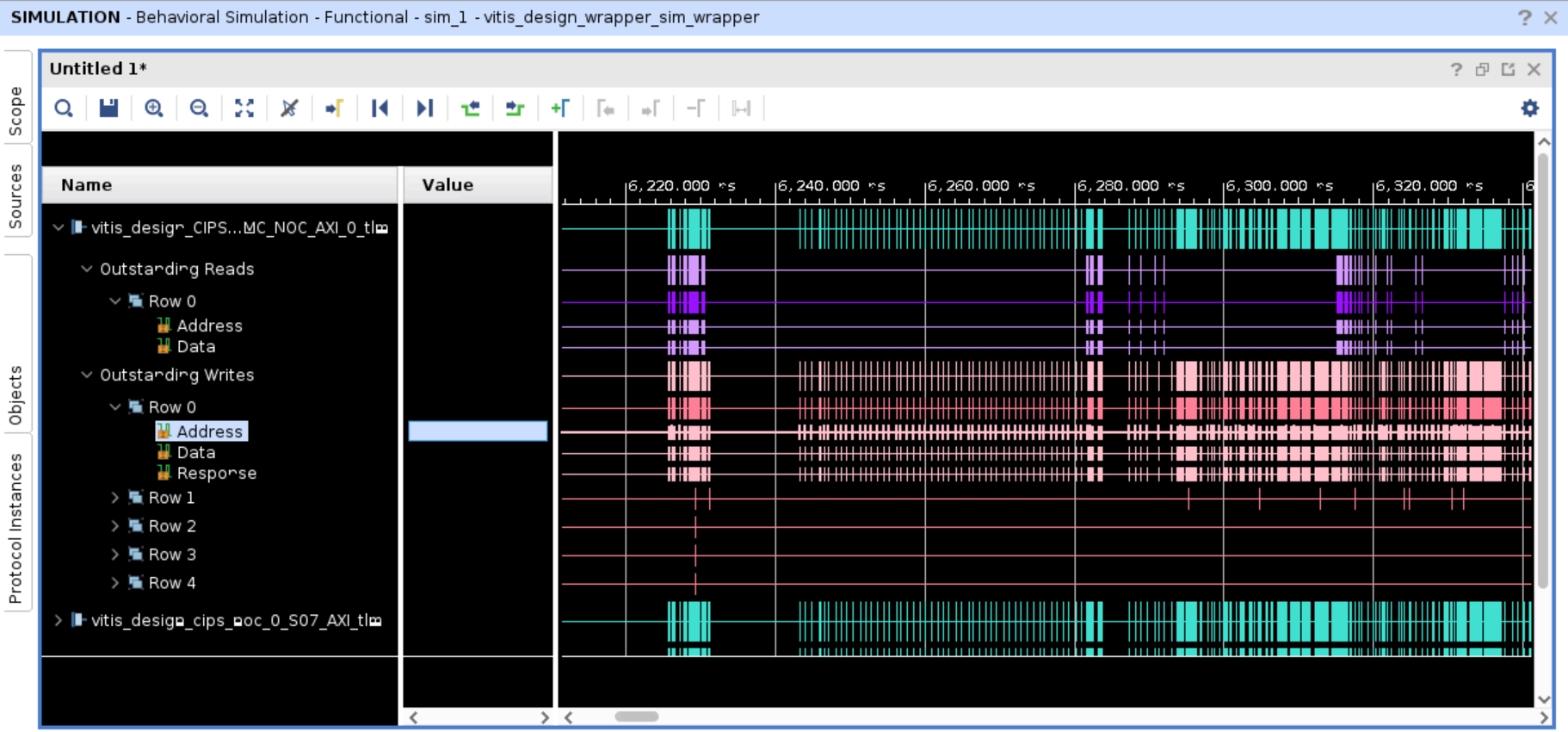Zoom in on the waveform

[154, 109]
